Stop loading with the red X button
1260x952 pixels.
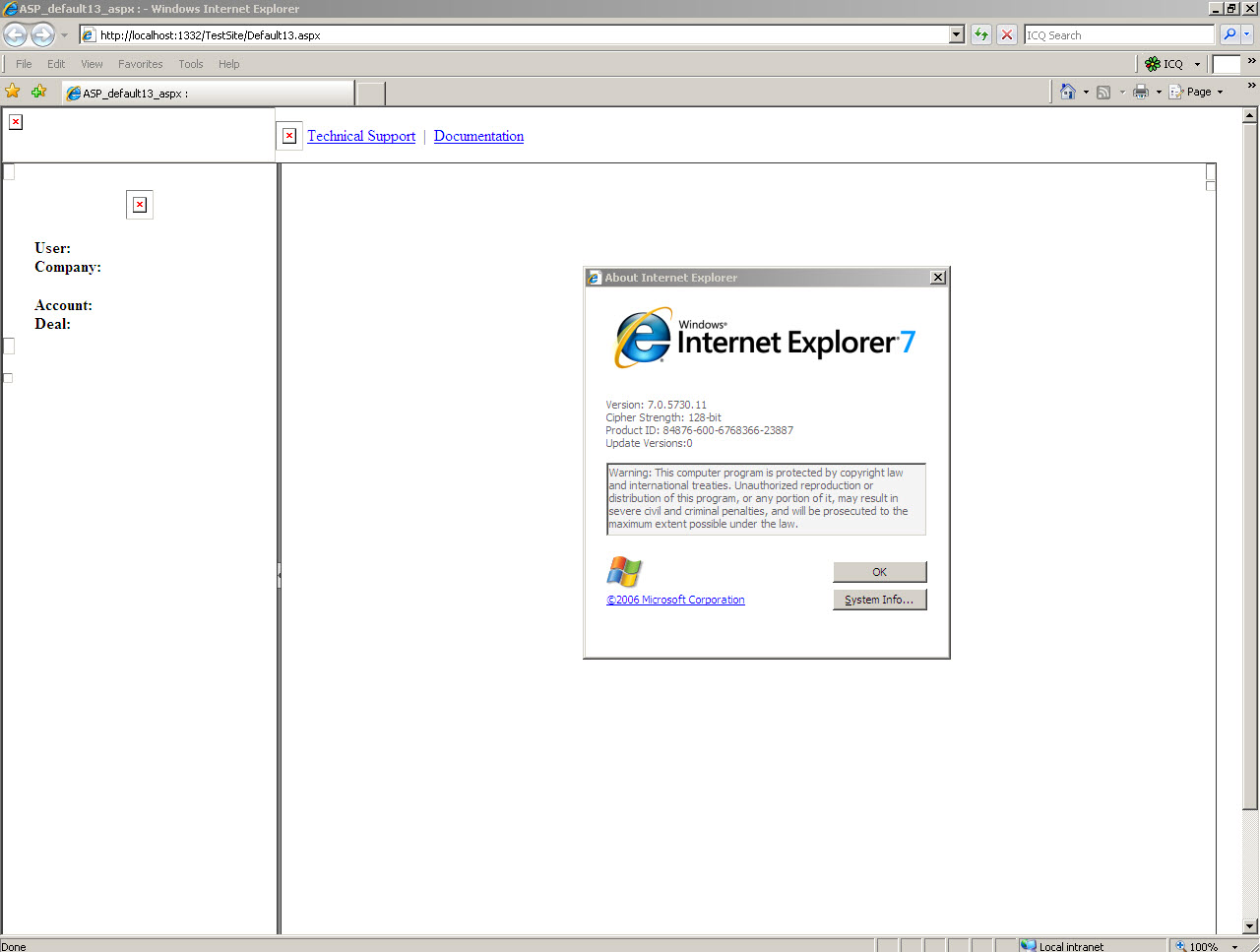(1007, 35)
